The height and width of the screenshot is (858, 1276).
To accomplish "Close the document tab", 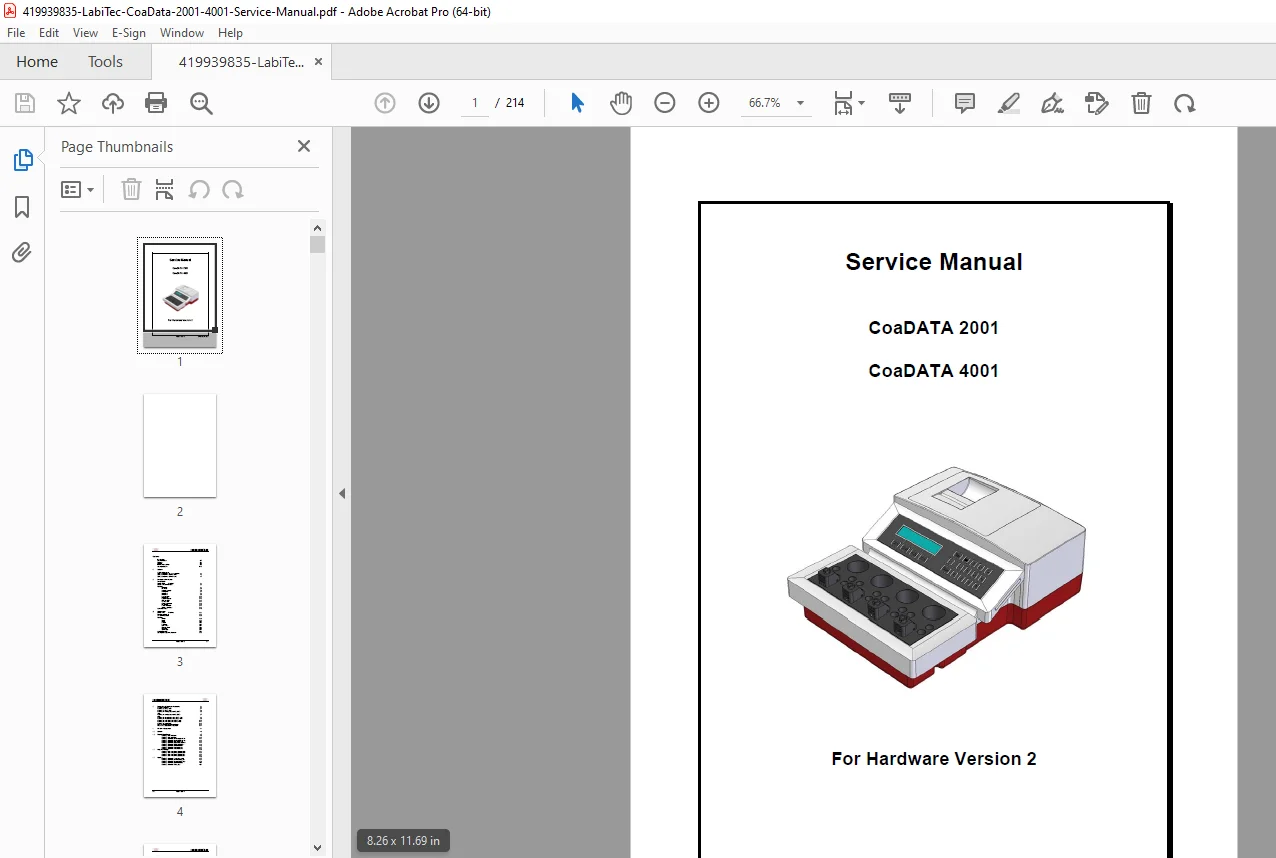I will pyautogui.click(x=318, y=62).
